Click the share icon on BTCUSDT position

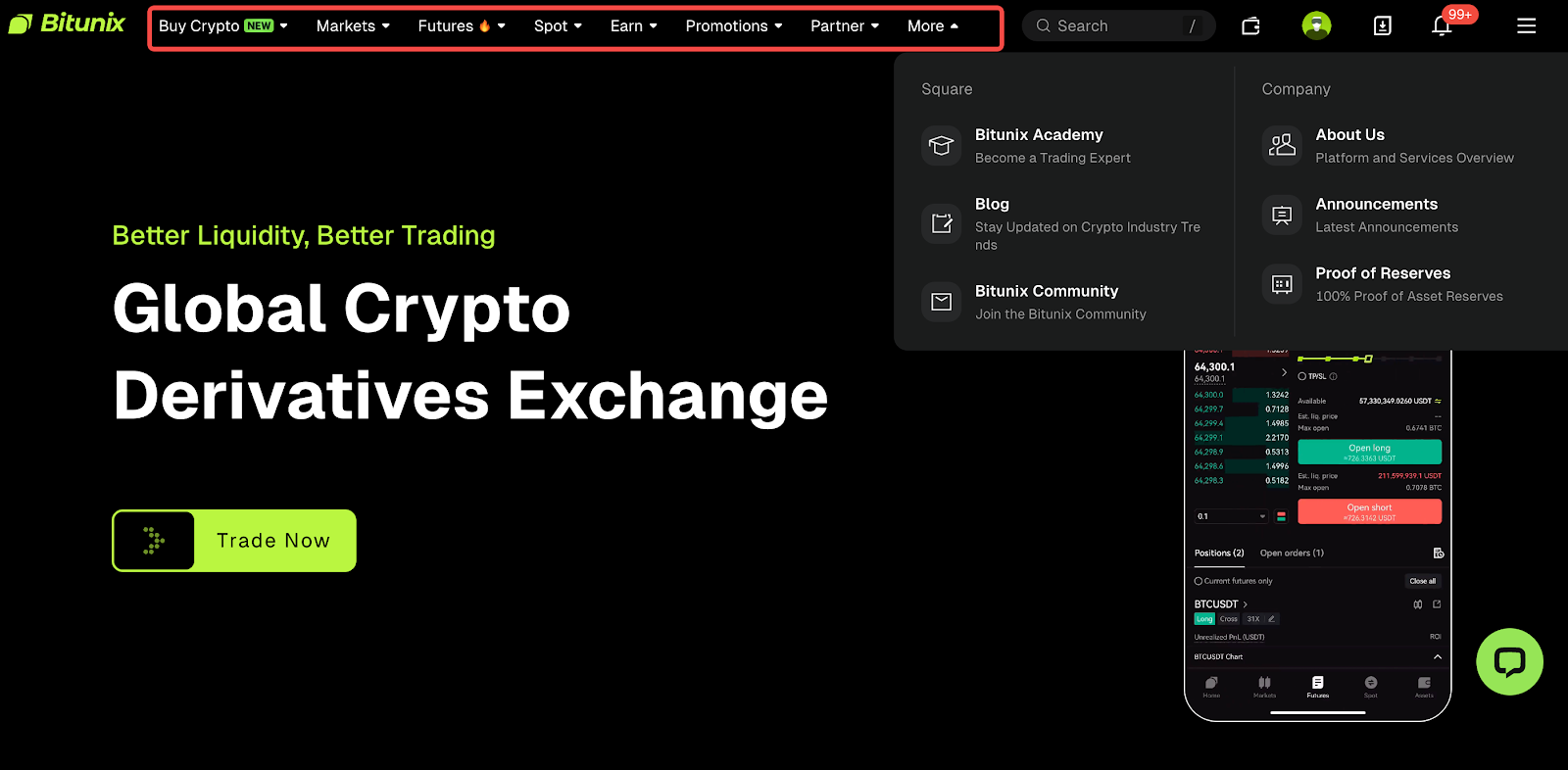[x=1437, y=604]
